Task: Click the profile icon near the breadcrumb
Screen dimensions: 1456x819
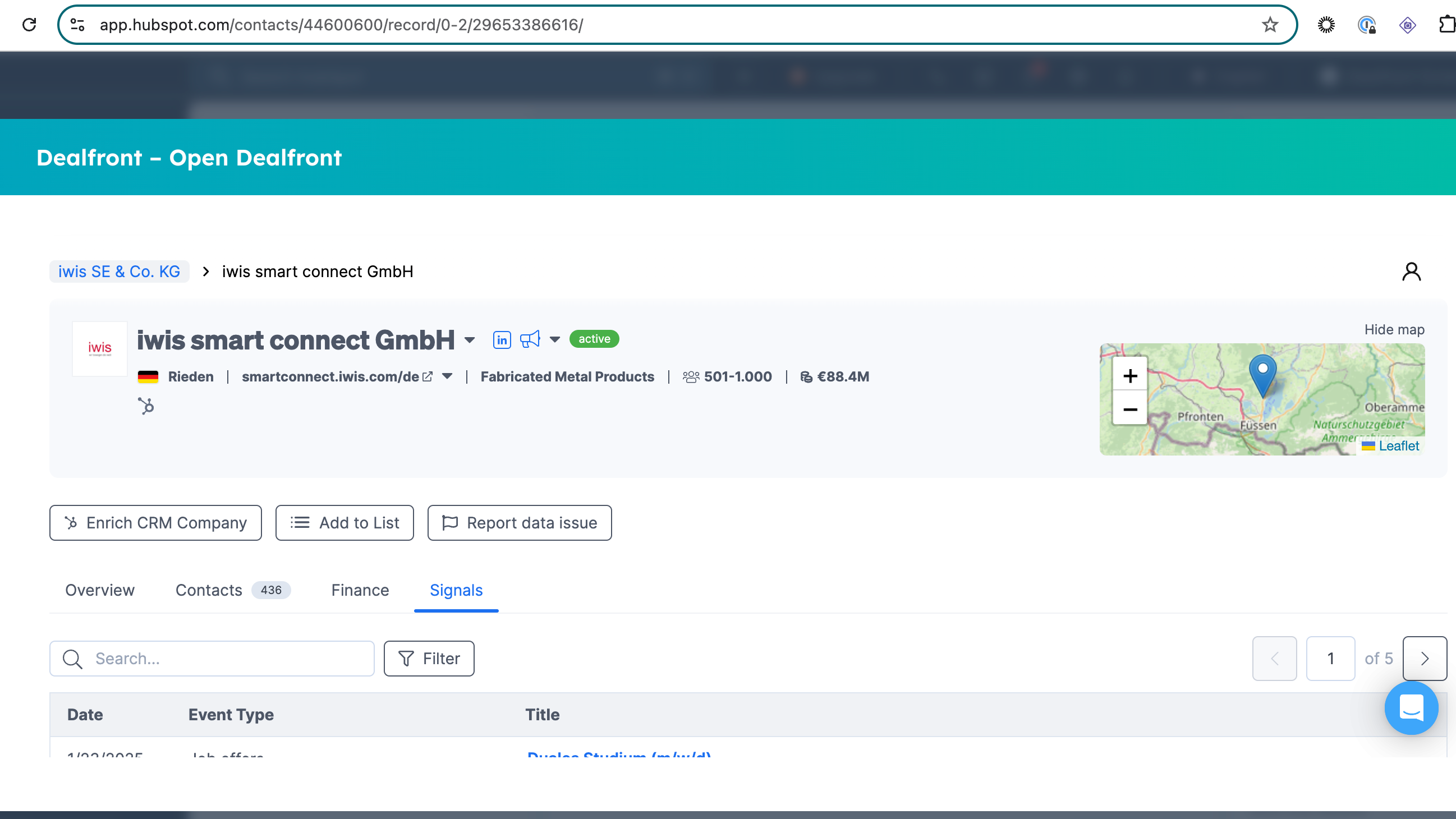Action: pyautogui.click(x=1412, y=272)
